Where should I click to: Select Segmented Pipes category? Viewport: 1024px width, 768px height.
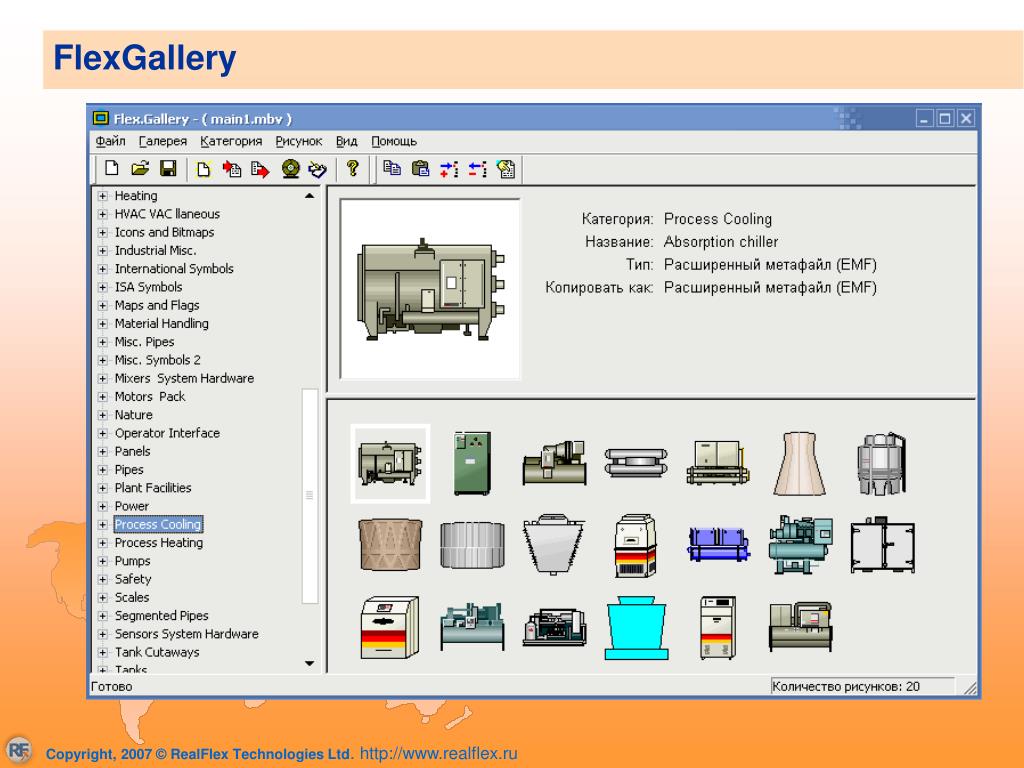tap(161, 615)
